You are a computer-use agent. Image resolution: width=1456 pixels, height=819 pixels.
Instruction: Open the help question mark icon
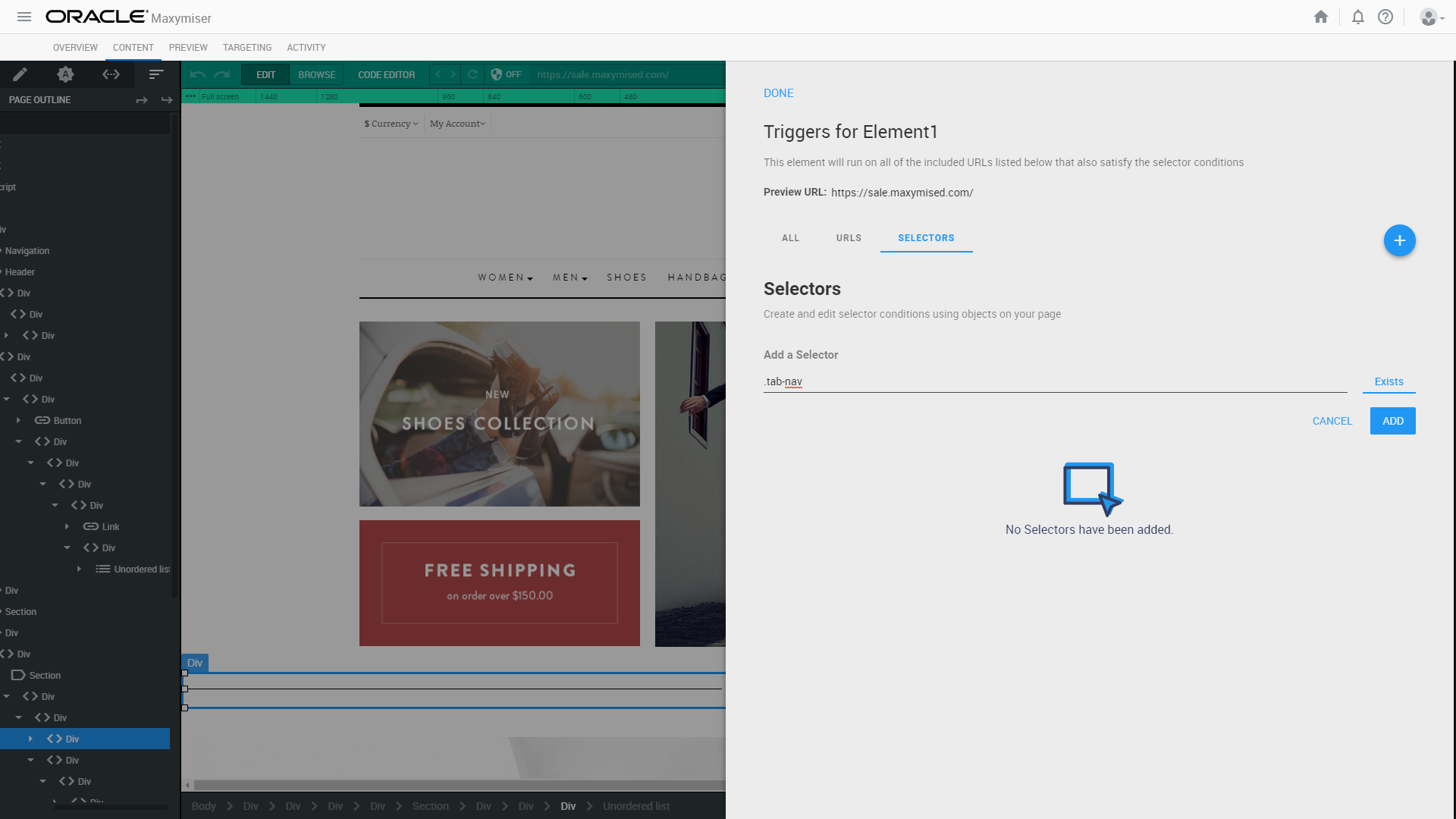[x=1385, y=17]
